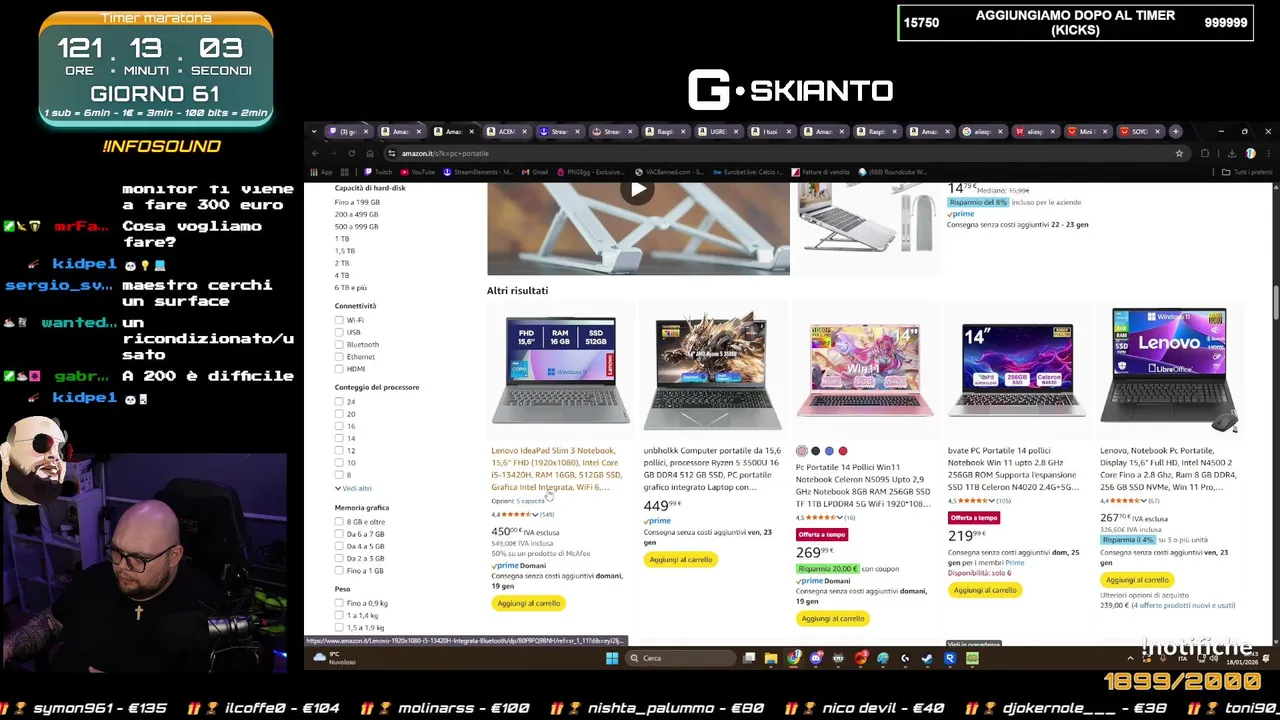This screenshot has width=1280, height=720.
Task: Open the Tutti i preferiti bookmarks folder
Action: coord(1247,172)
